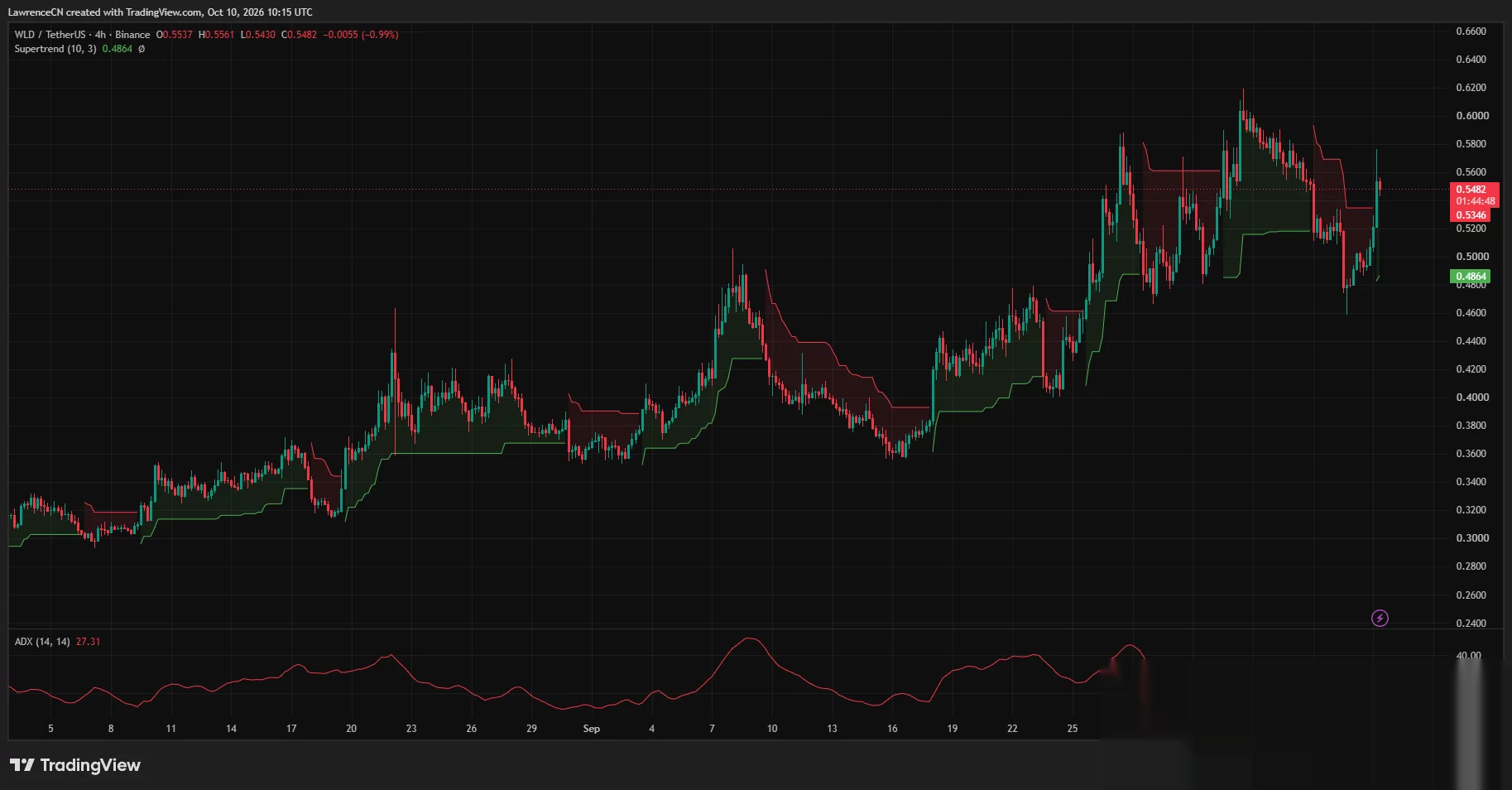Click the Sep label on time axis
The height and width of the screenshot is (790, 1512).
click(592, 729)
